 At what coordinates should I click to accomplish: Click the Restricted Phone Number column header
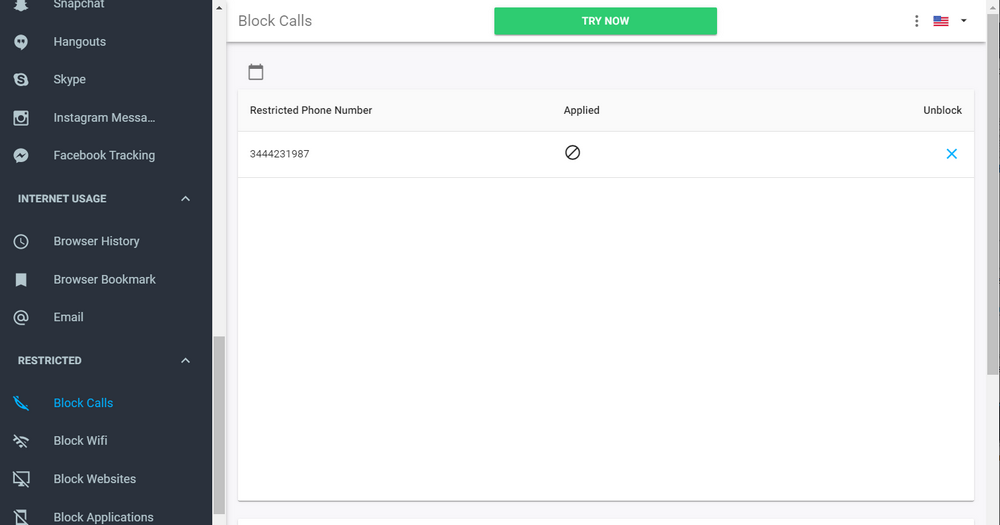click(x=311, y=110)
